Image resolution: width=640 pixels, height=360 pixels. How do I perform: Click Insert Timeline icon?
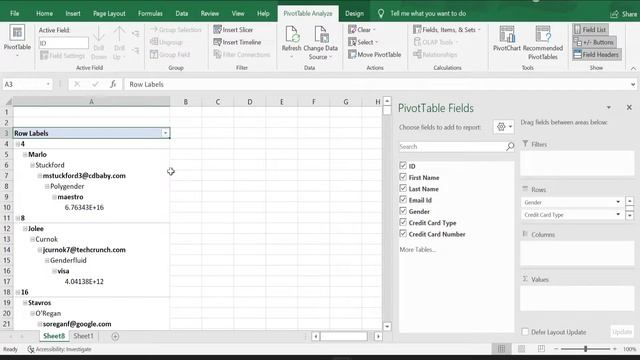coord(218,42)
